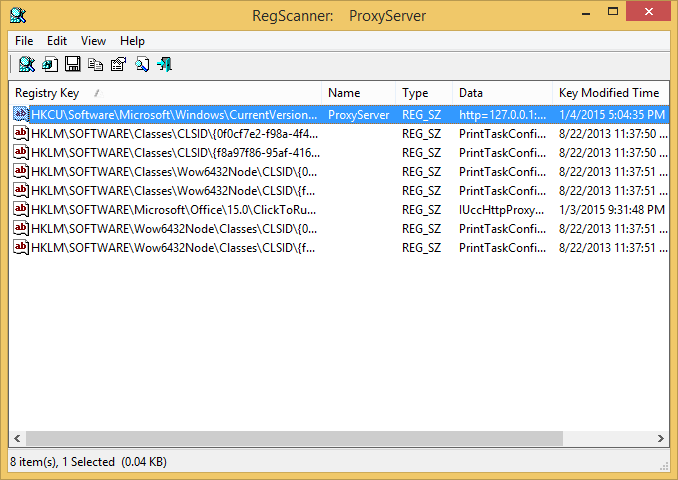678x480 pixels.
Task: Click 8/22/2013 11:37:50 time of 0f0cf7e2 row
Action: (613, 134)
